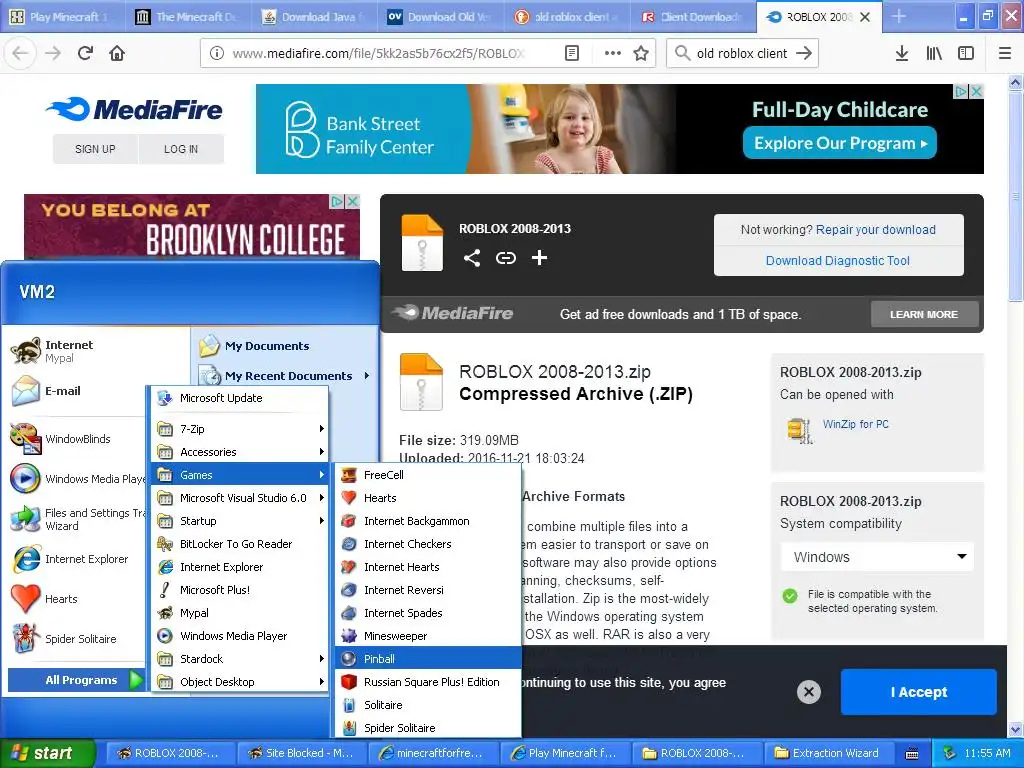Switch to Extraction Wizard taskbar item

826,753
